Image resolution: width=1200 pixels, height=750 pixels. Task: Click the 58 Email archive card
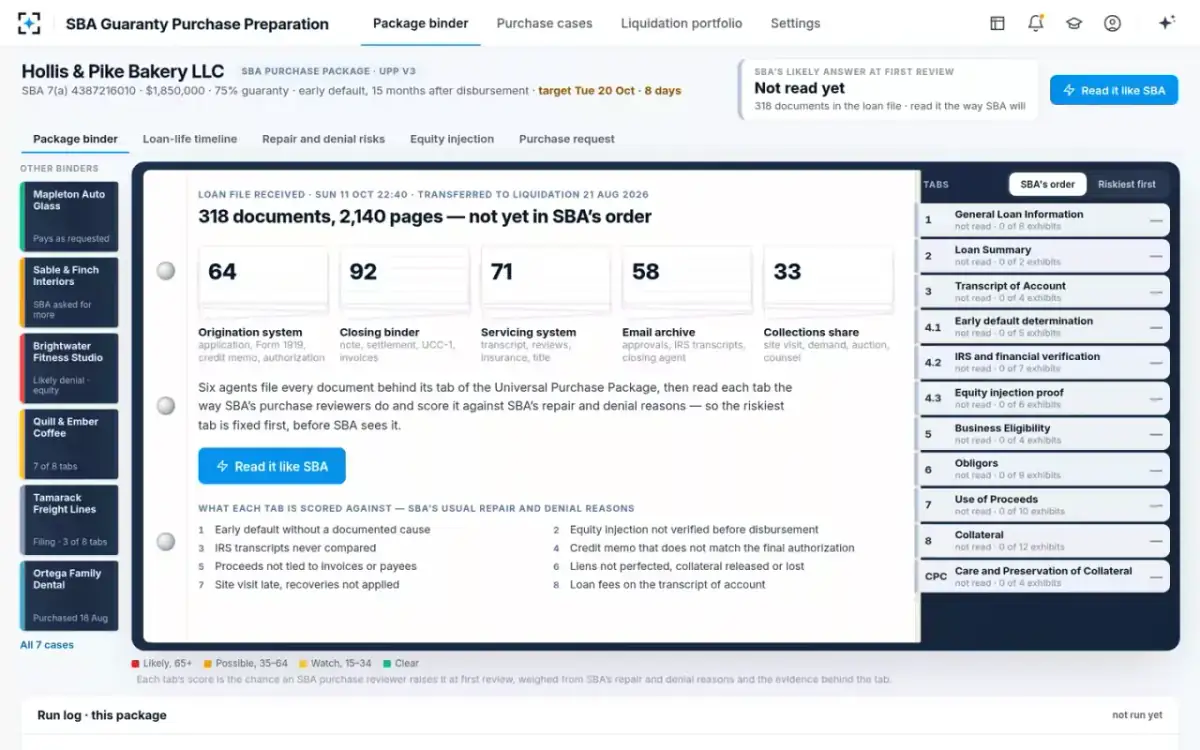point(687,306)
